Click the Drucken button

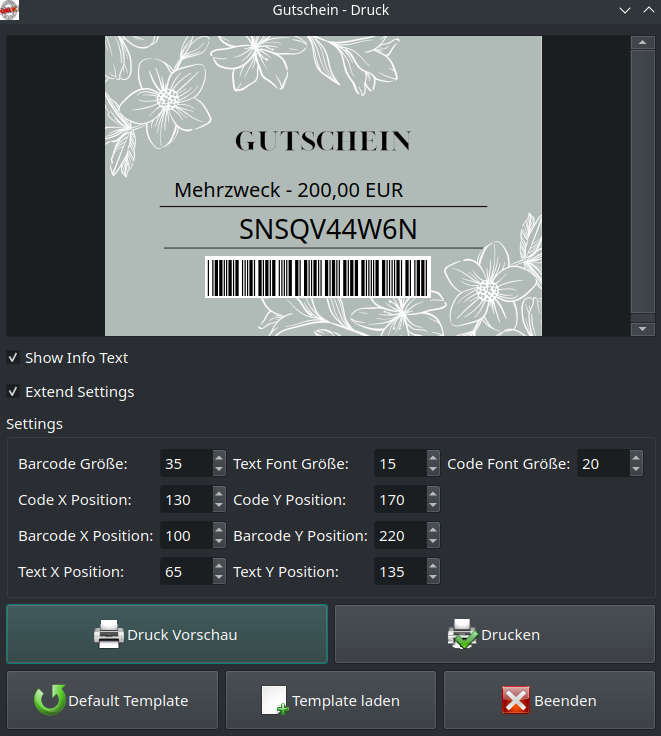coord(495,634)
